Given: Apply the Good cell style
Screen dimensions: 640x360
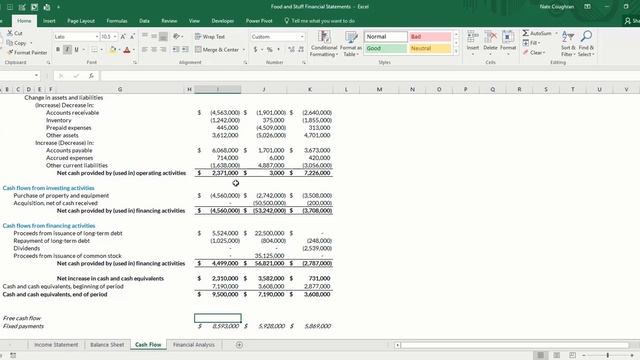Looking at the screenshot, I should (386, 48).
